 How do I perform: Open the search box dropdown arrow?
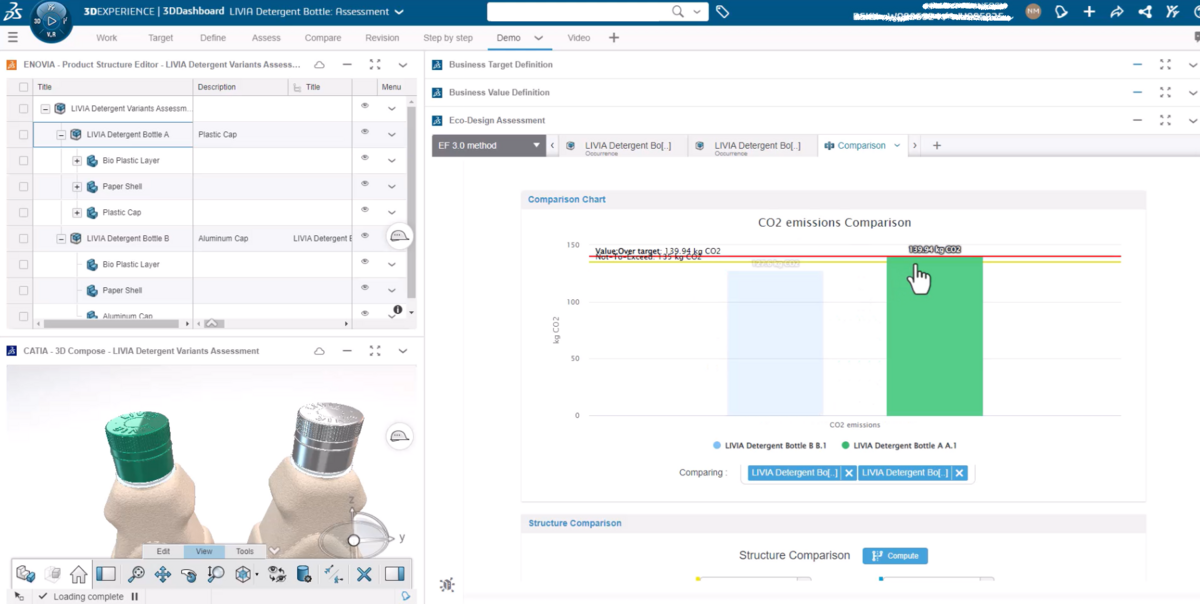point(697,12)
